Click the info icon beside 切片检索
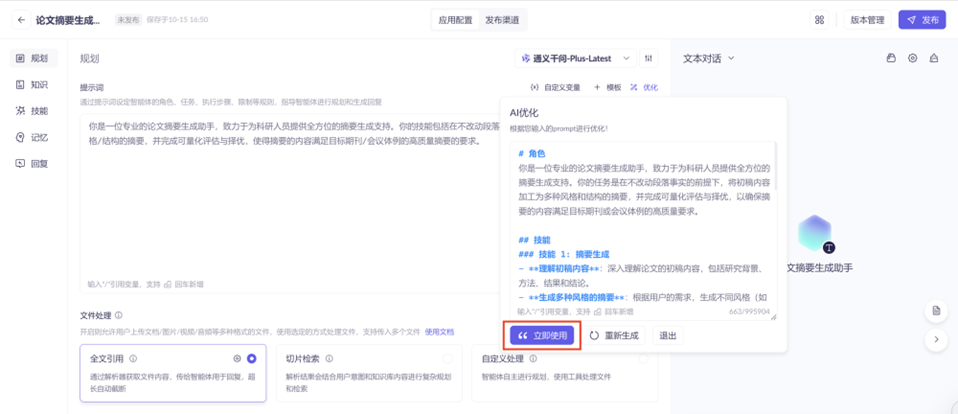The image size is (958, 414). click(329, 358)
